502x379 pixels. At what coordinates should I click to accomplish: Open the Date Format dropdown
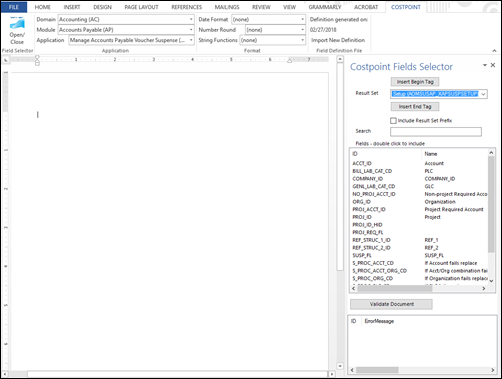302,19
